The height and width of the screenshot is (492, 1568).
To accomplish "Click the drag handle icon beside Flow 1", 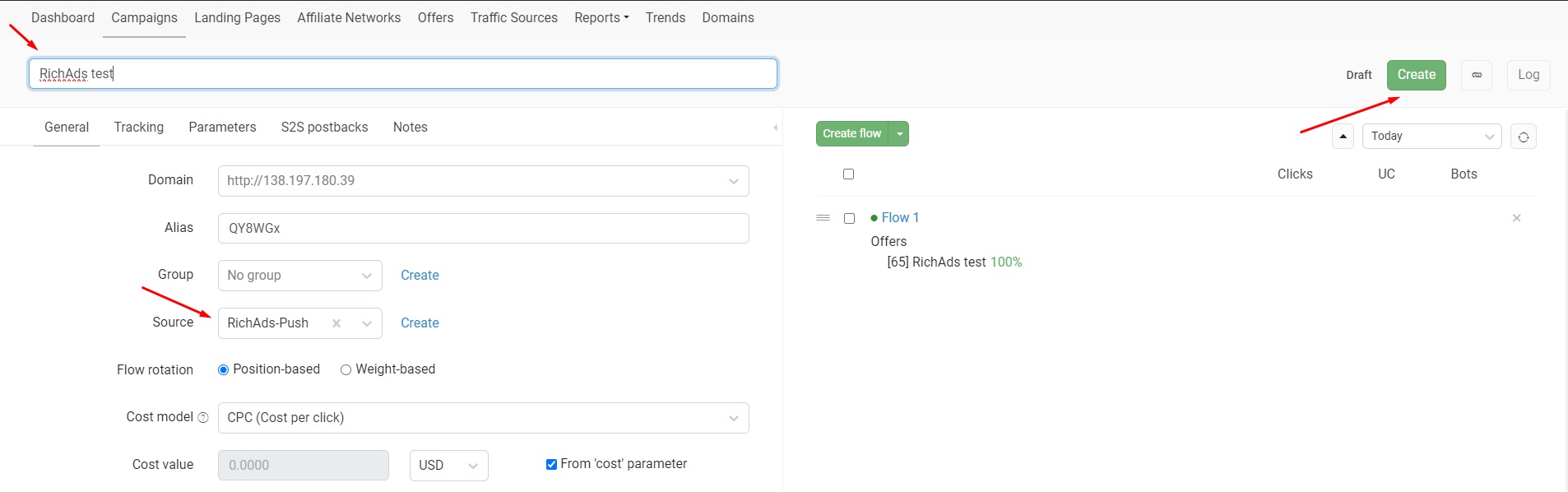I will coord(823,218).
